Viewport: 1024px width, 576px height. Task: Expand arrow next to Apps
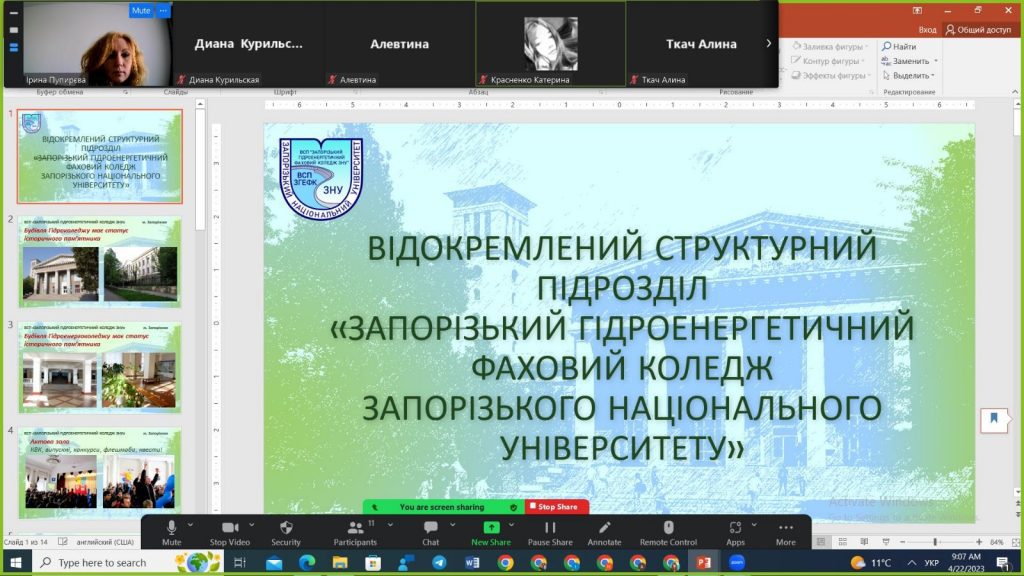[754, 524]
